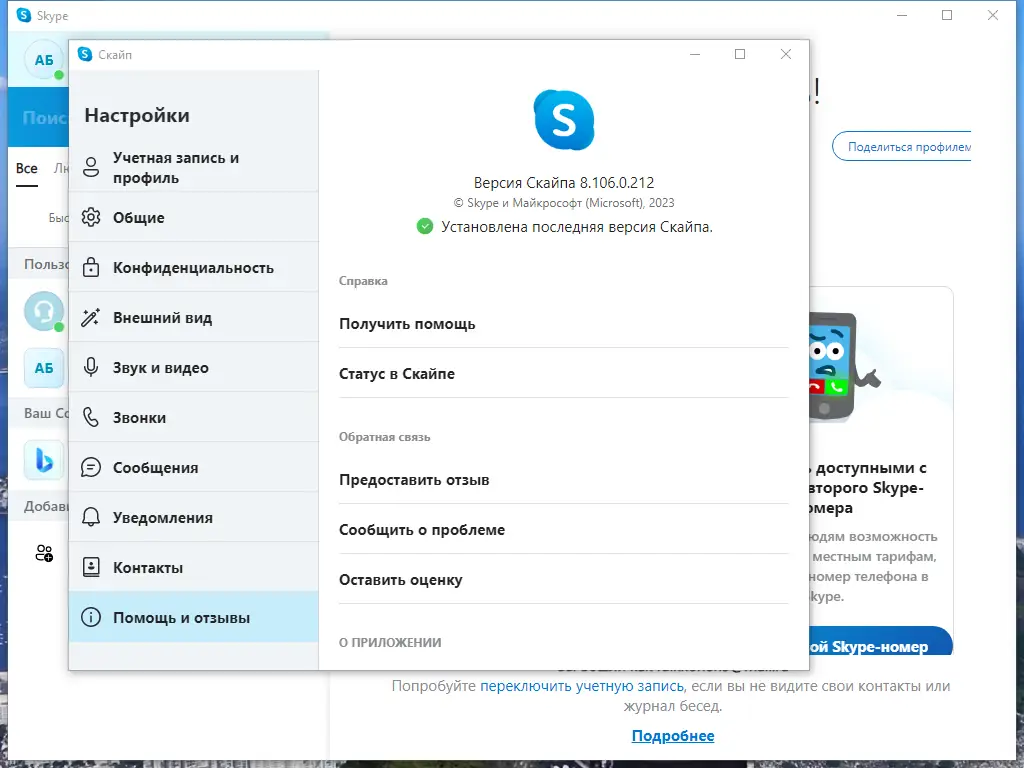Click Версия Скайпа 8.106.0.212 text

click(x=564, y=183)
